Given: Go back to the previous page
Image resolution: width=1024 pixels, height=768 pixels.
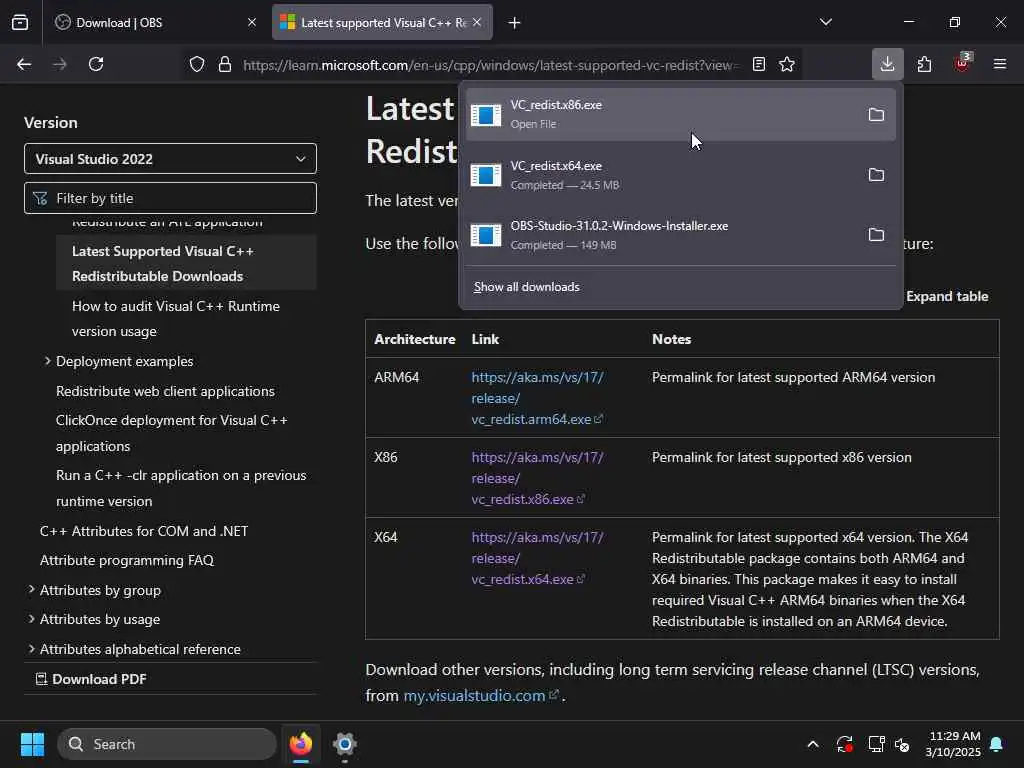Looking at the screenshot, I should coord(24,64).
